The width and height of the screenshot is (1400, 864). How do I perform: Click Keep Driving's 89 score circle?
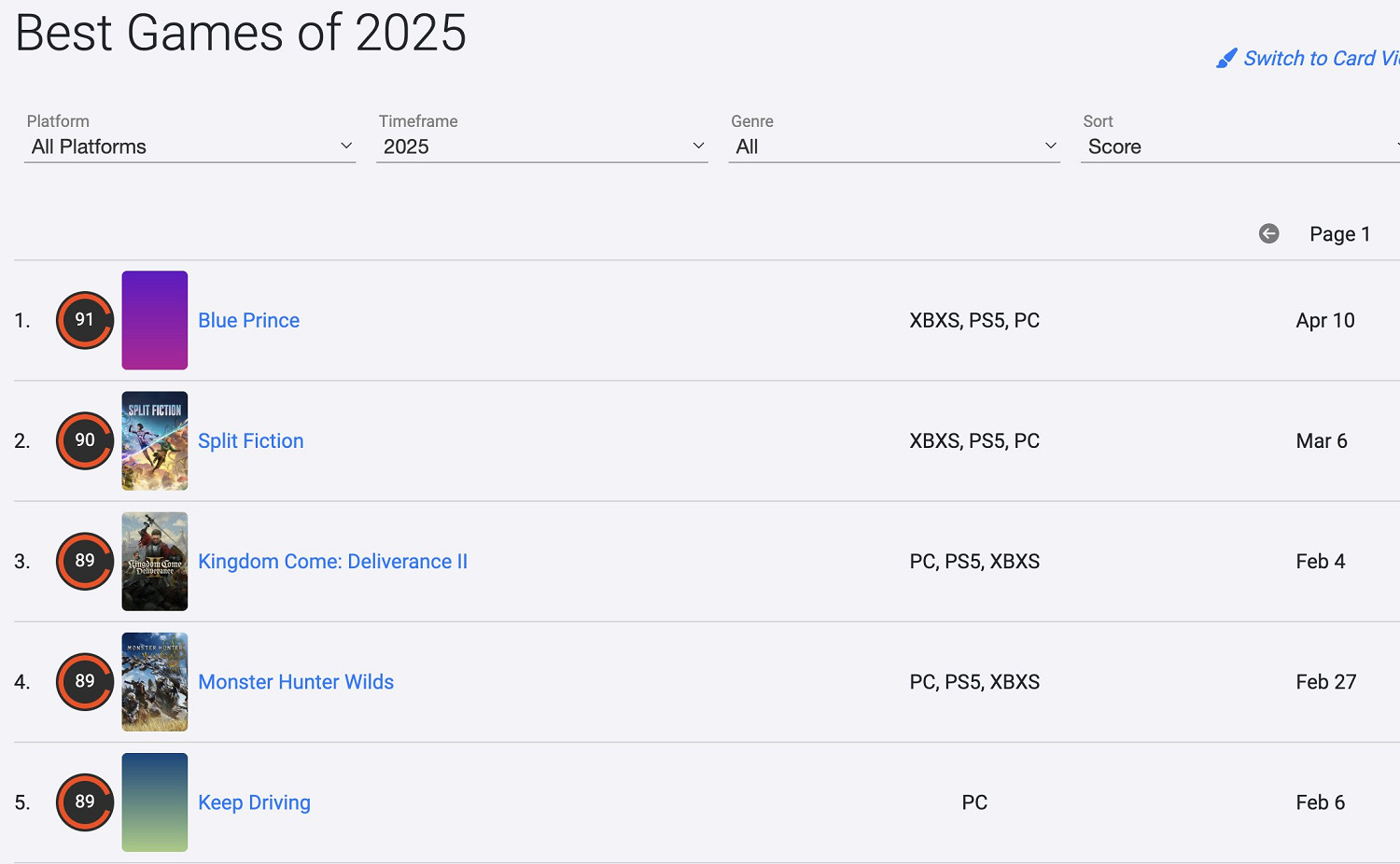click(85, 801)
